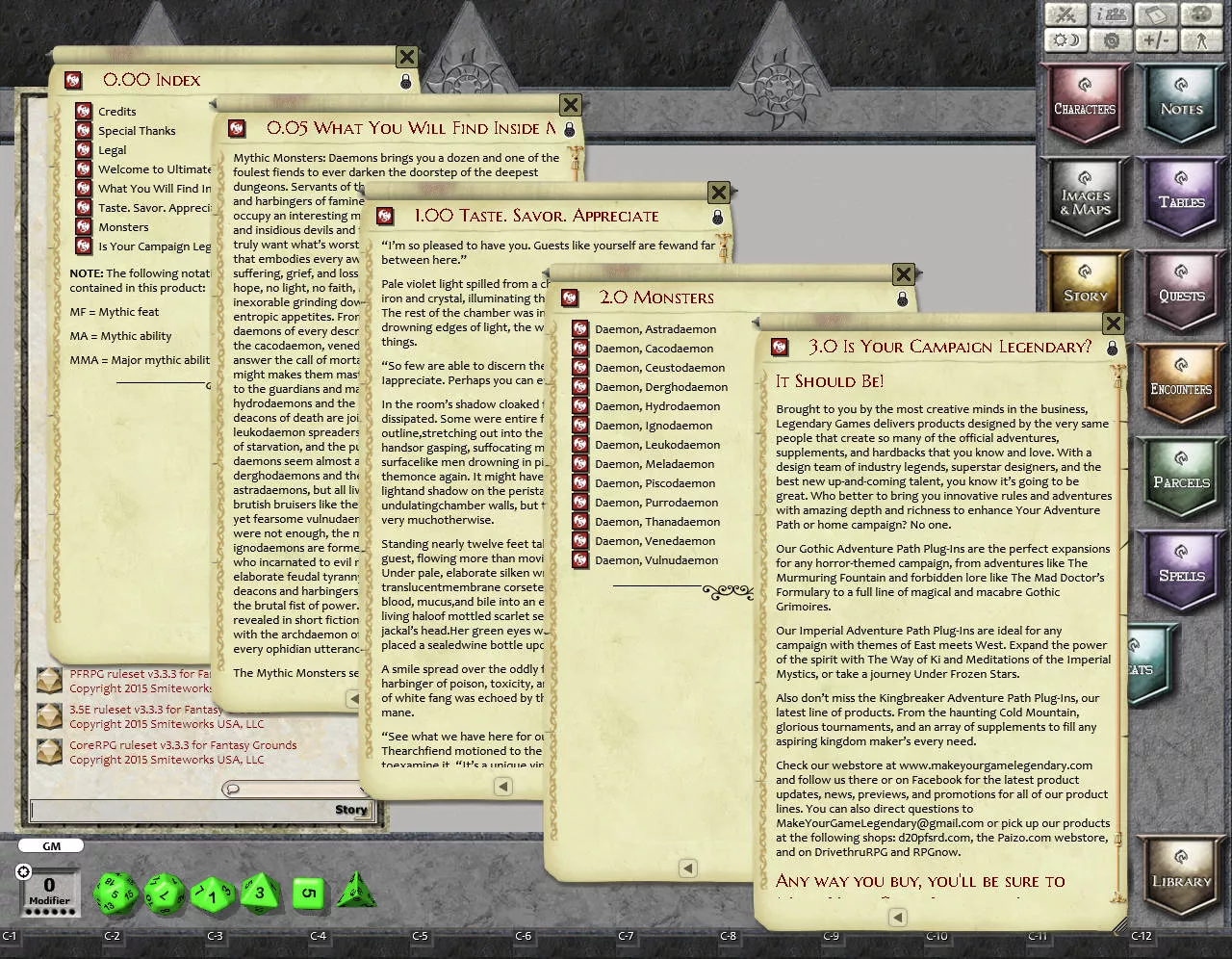Toggle the lock on 3.0 Is Your Campaign Legendary window

coord(1112,348)
